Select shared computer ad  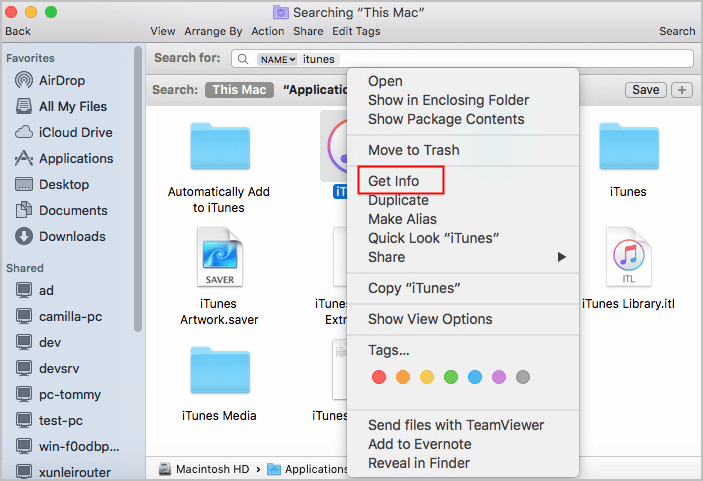[x=35, y=290]
